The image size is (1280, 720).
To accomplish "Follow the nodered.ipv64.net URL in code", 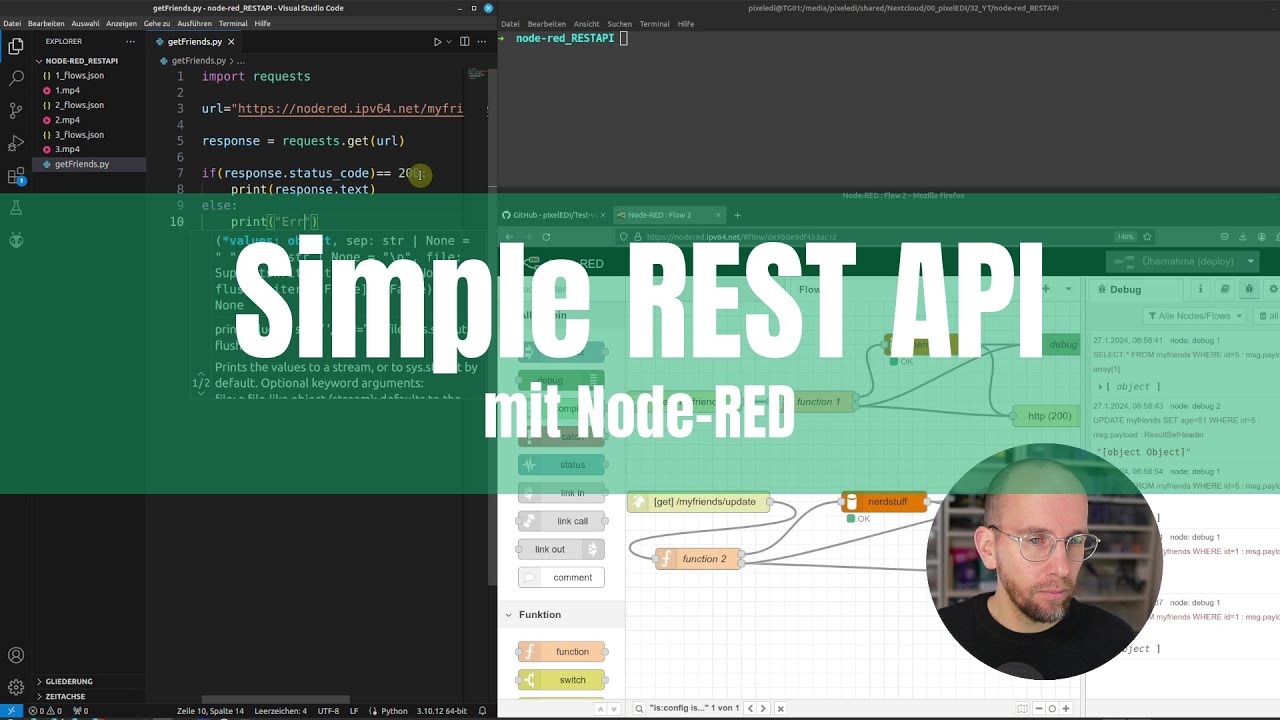I will (x=350, y=109).
